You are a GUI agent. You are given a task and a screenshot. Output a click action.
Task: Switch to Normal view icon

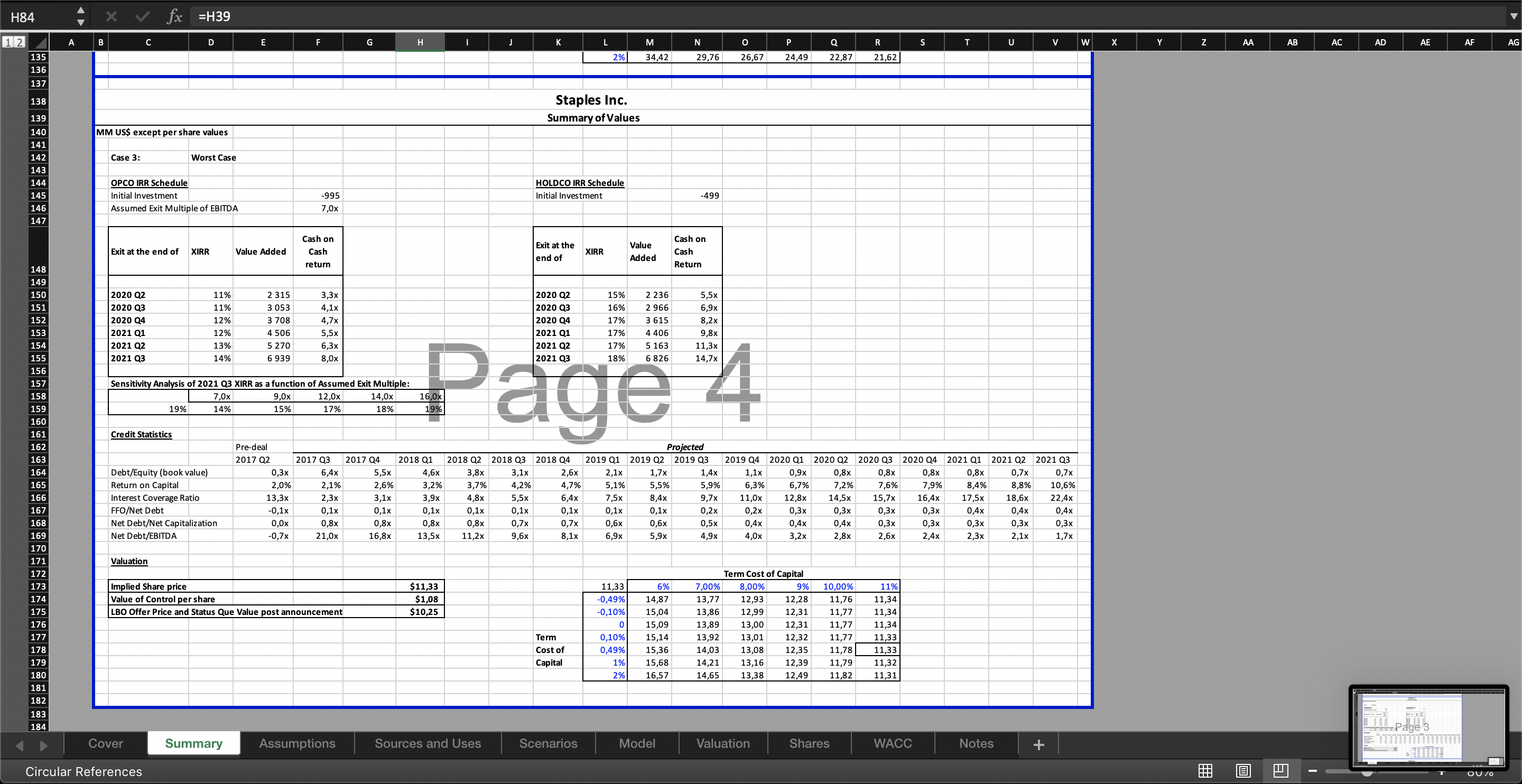click(x=1205, y=770)
